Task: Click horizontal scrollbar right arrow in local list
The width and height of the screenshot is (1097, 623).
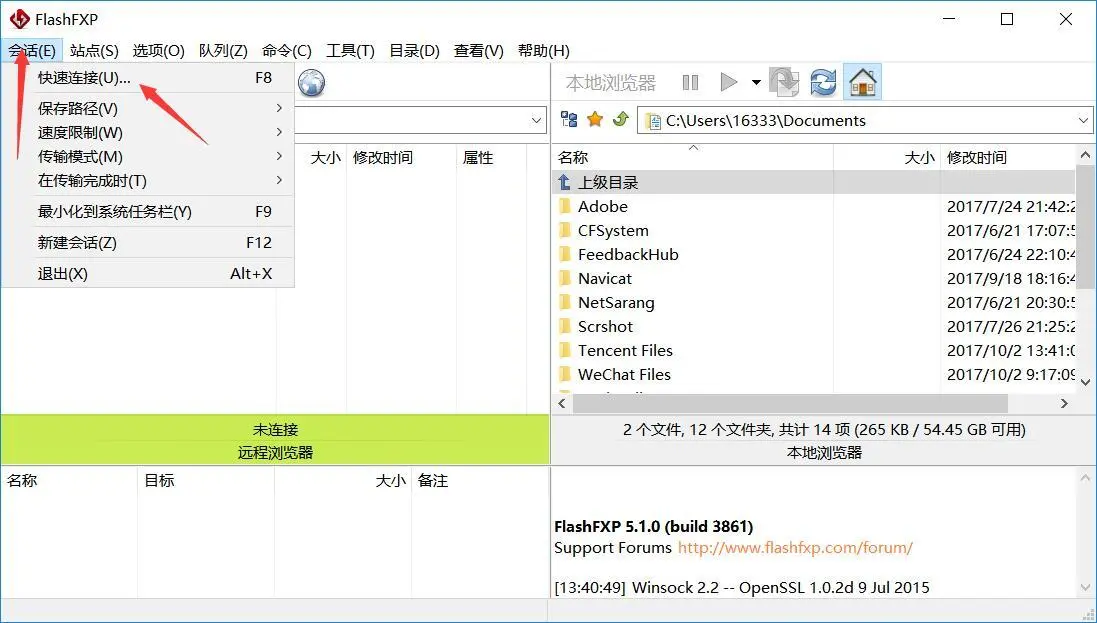Action: (x=1064, y=403)
